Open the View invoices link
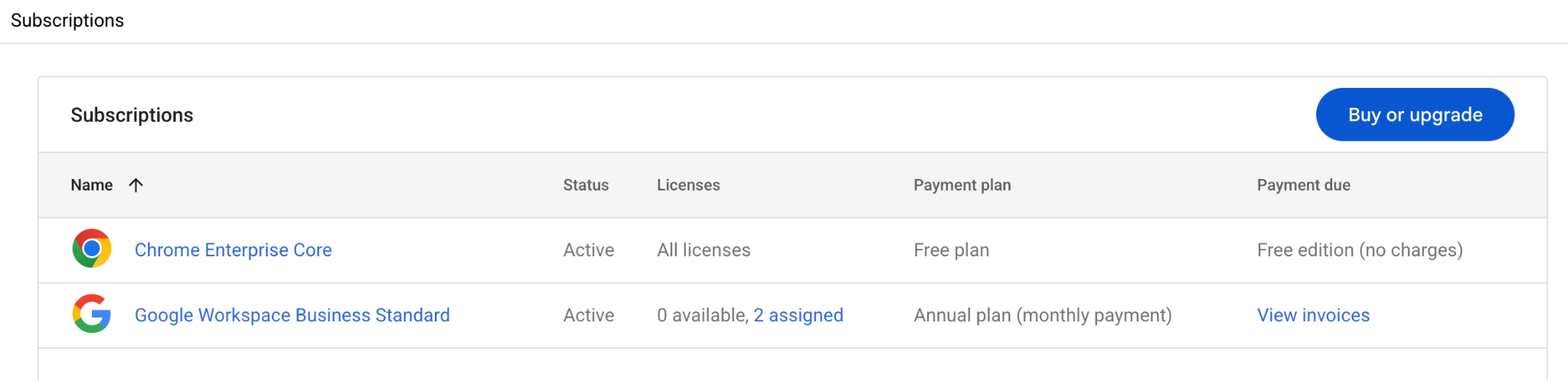Viewport: 1568px width, 381px height. click(1313, 315)
